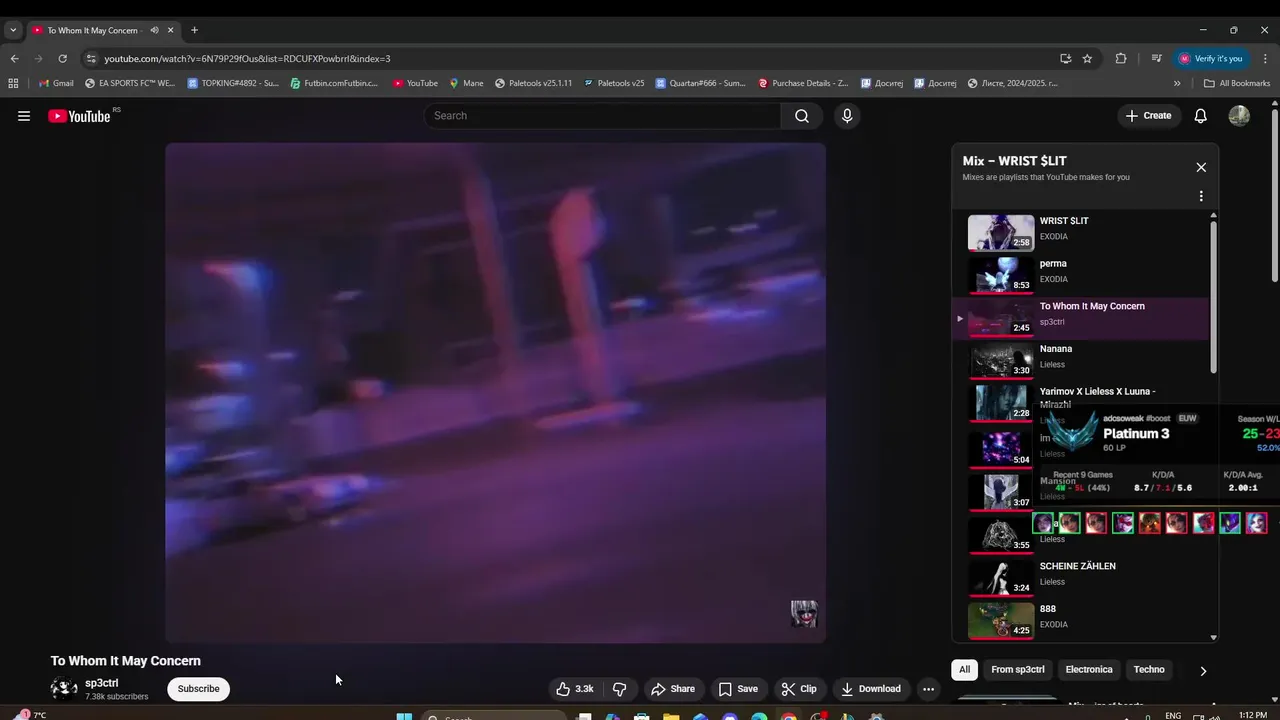The width and height of the screenshot is (1280, 720).
Task: Open the sp3ctrl channel avatar
Action: 64,688
